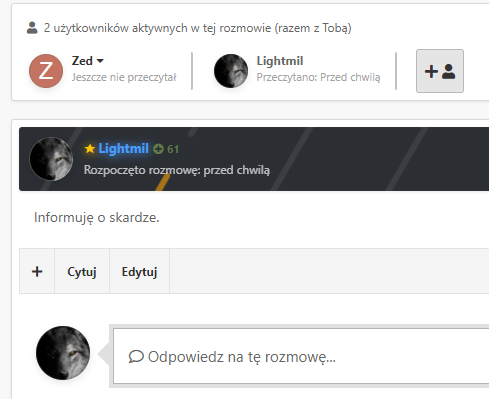This screenshot has height=399, width=489.
Task: Click the Edytuj edit button
Action: coord(139,271)
